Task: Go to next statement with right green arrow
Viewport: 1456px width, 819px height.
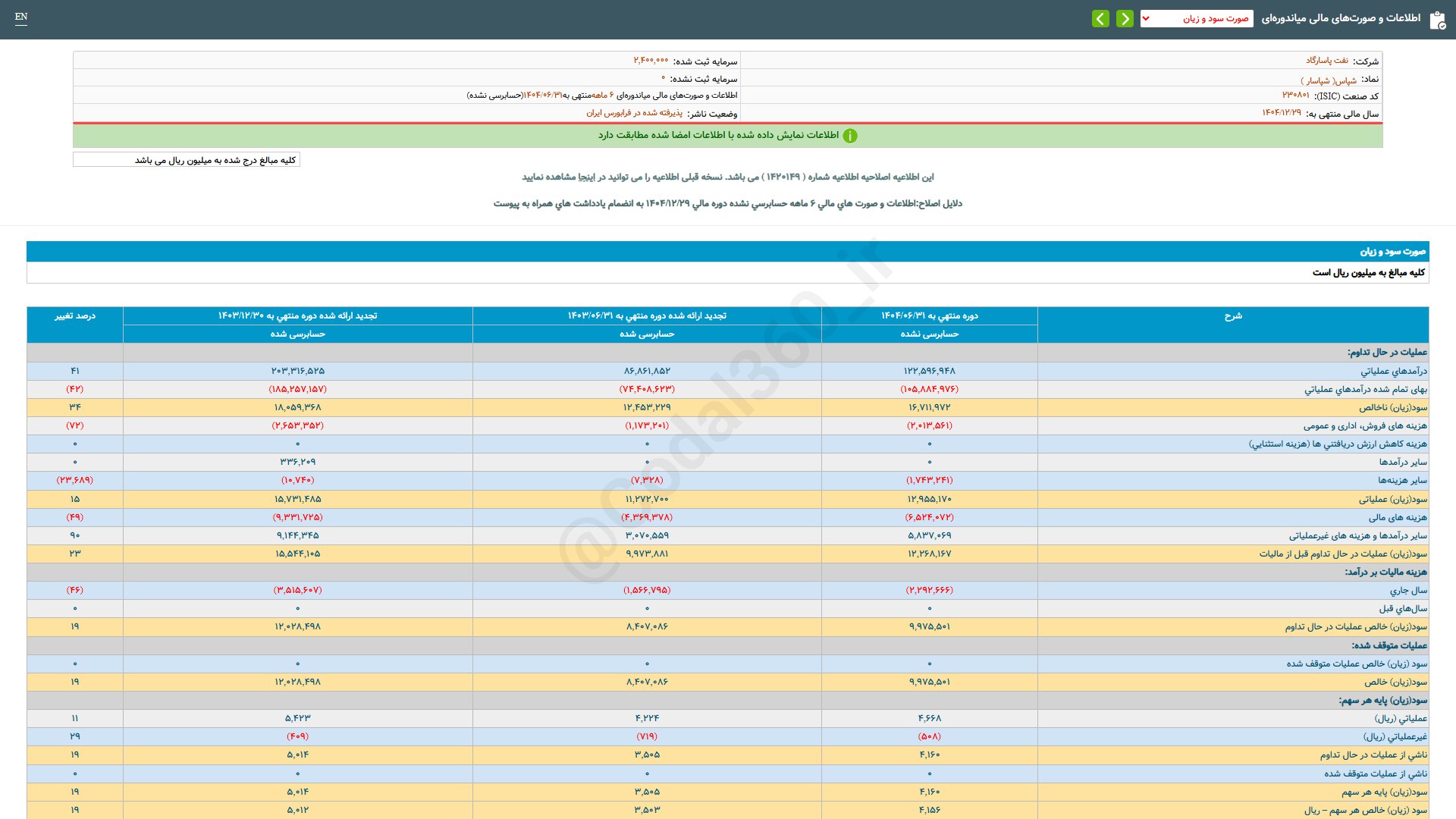Action: [1125, 18]
